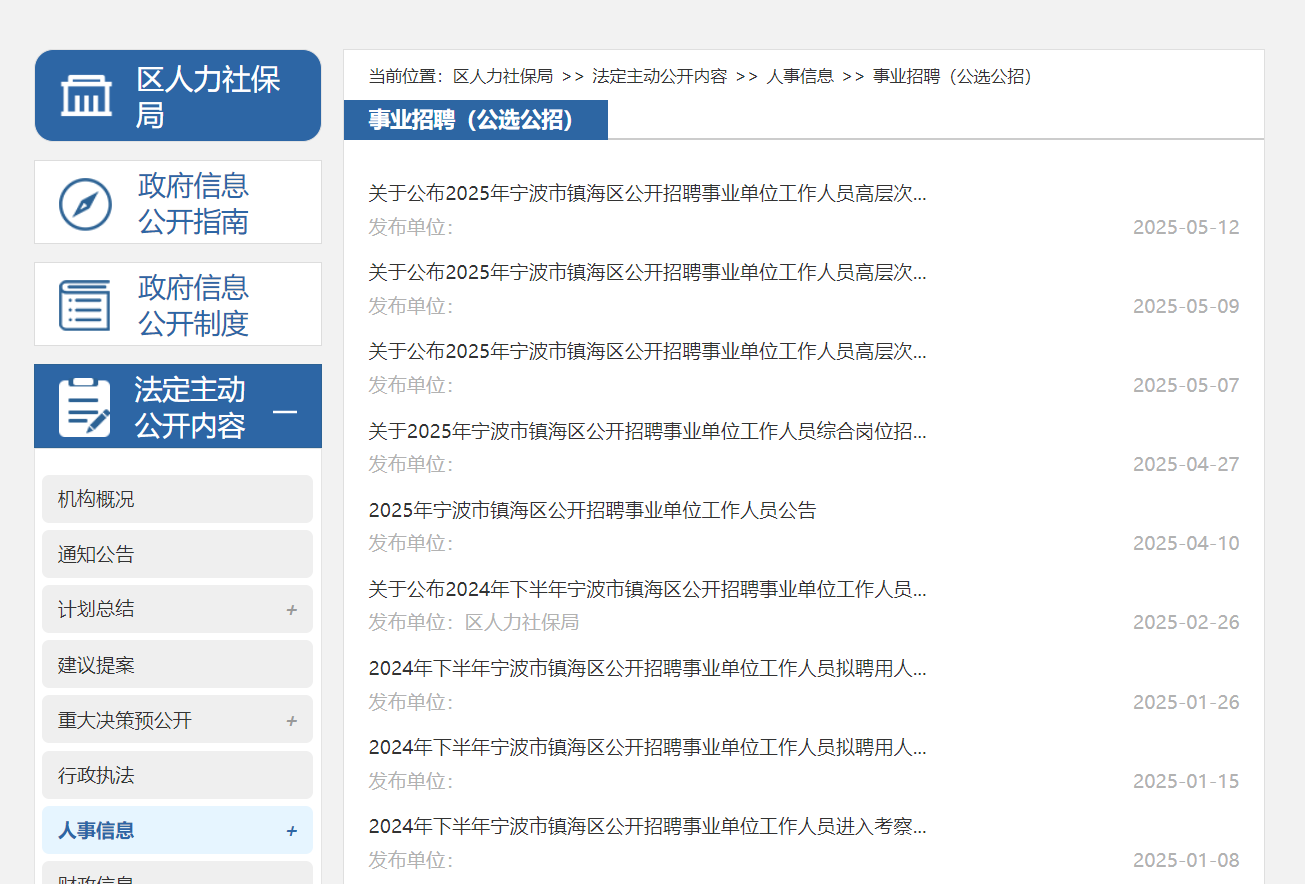The image size is (1305, 884).
Task: Click the compass icon for 政府信息公开指南
Action: coord(85,204)
